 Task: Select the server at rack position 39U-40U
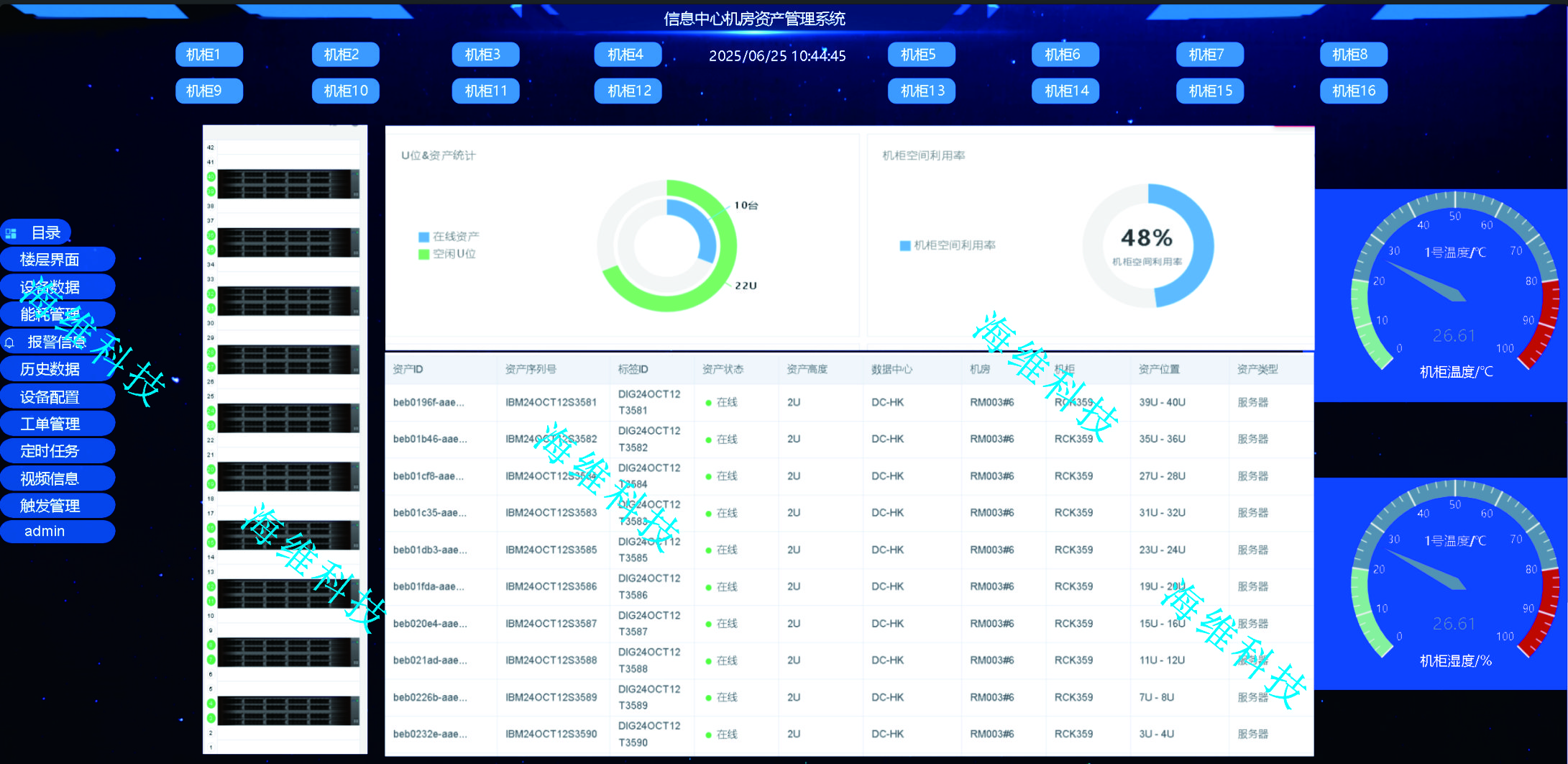(288, 184)
